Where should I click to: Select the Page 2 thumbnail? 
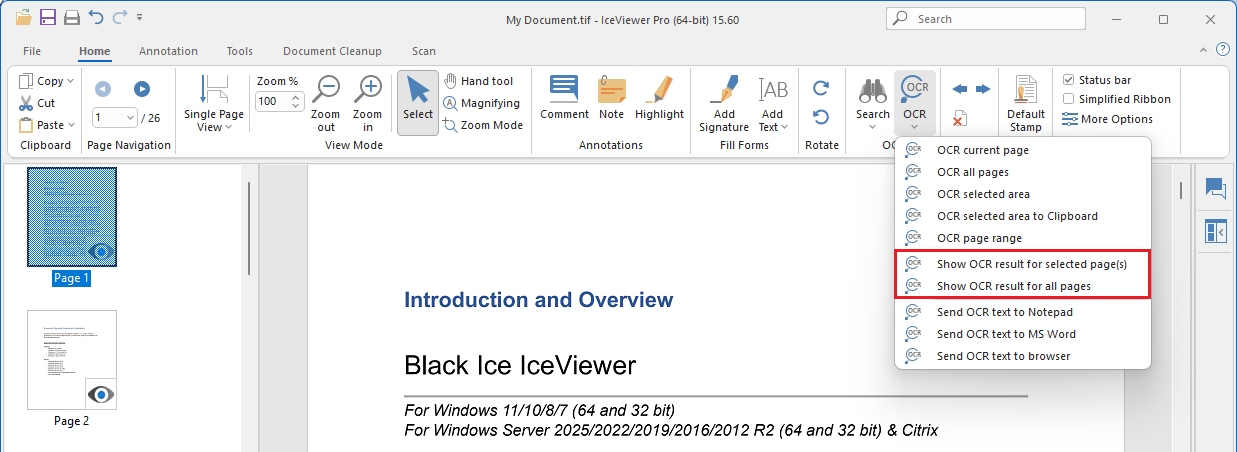point(72,360)
